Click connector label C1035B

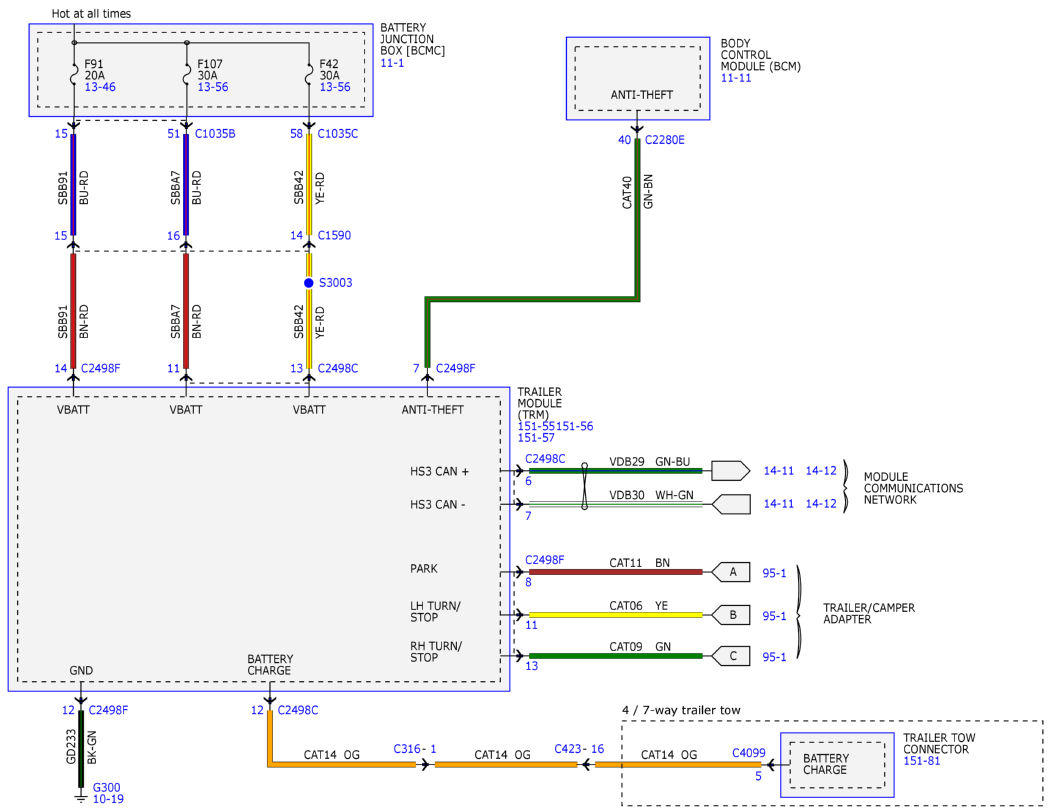tap(215, 134)
